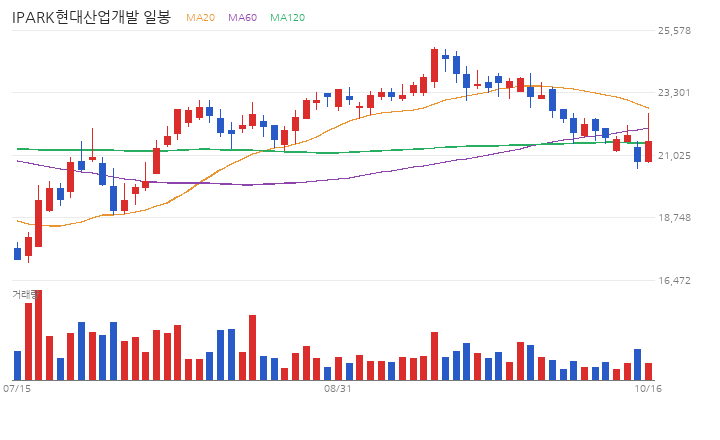Screen dimensions: 720x440
Task: Click the tallest red volume bar
Action: pyautogui.click(x=39, y=335)
